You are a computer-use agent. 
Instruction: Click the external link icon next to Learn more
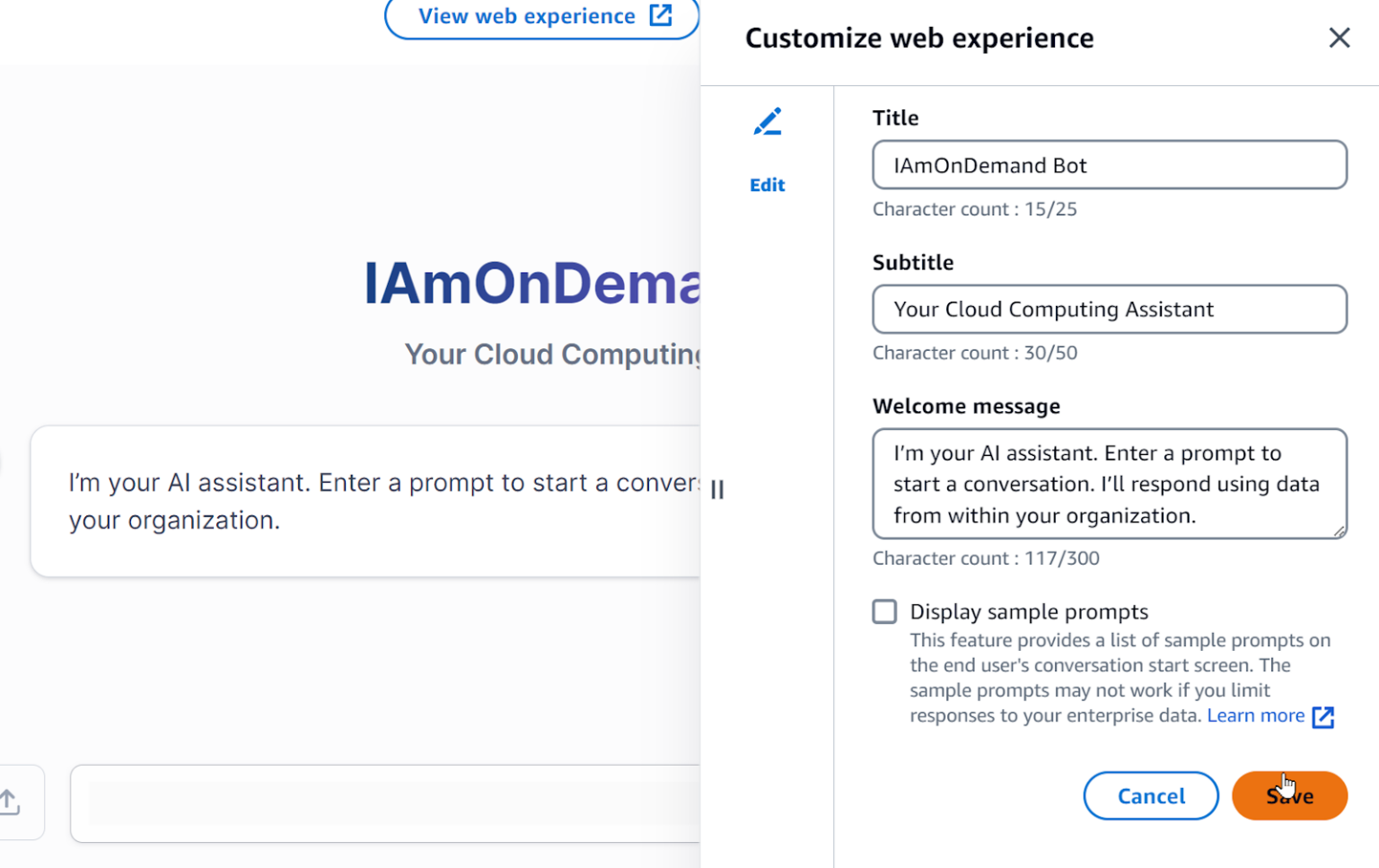point(1323,717)
